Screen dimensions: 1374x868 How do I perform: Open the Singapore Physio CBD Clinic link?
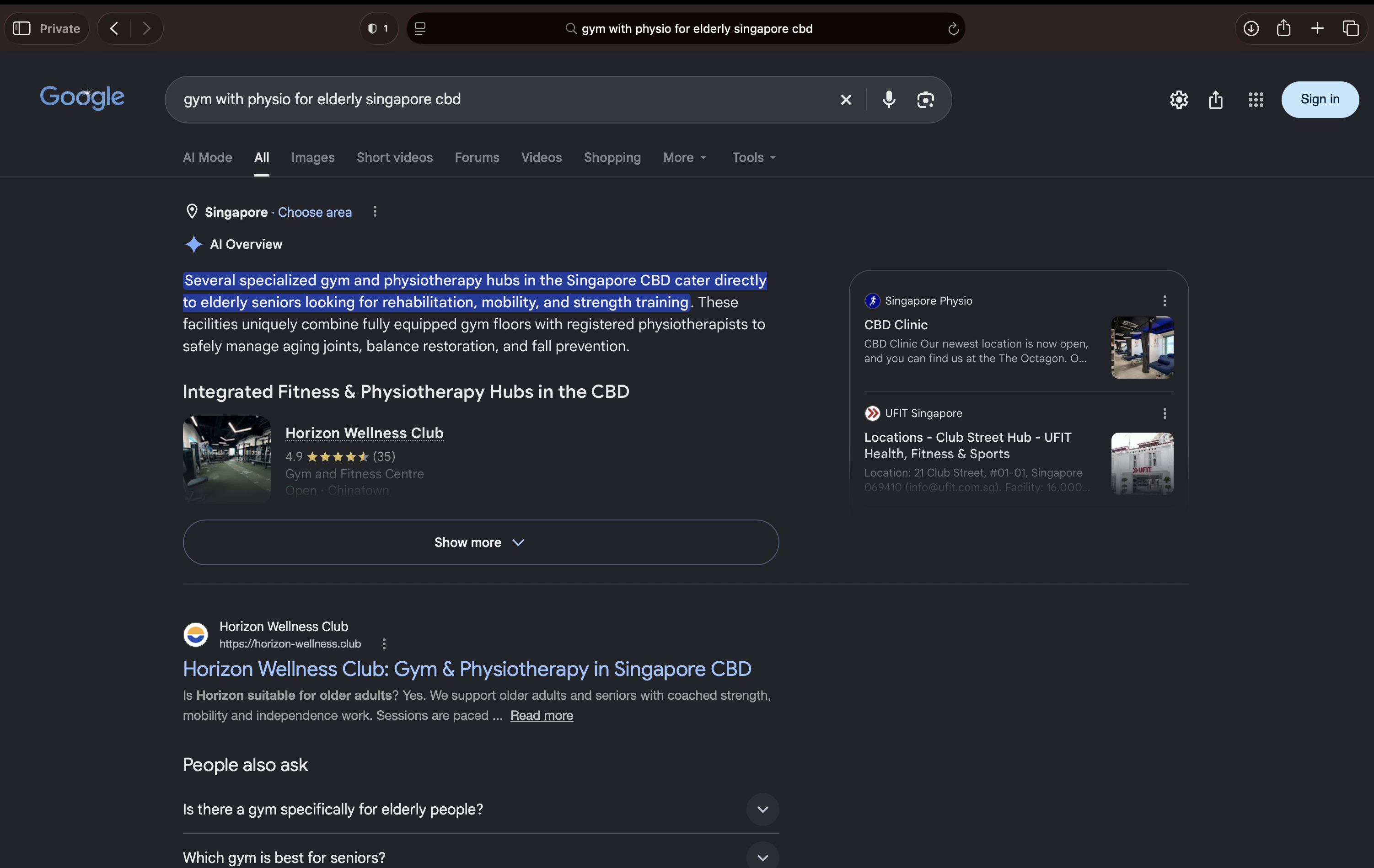(x=895, y=325)
